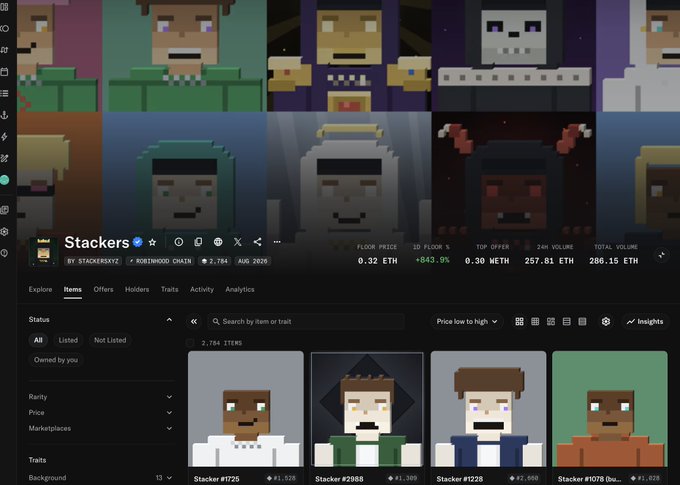Open the swap arrows icon in sidebar

[x=4, y=50]
